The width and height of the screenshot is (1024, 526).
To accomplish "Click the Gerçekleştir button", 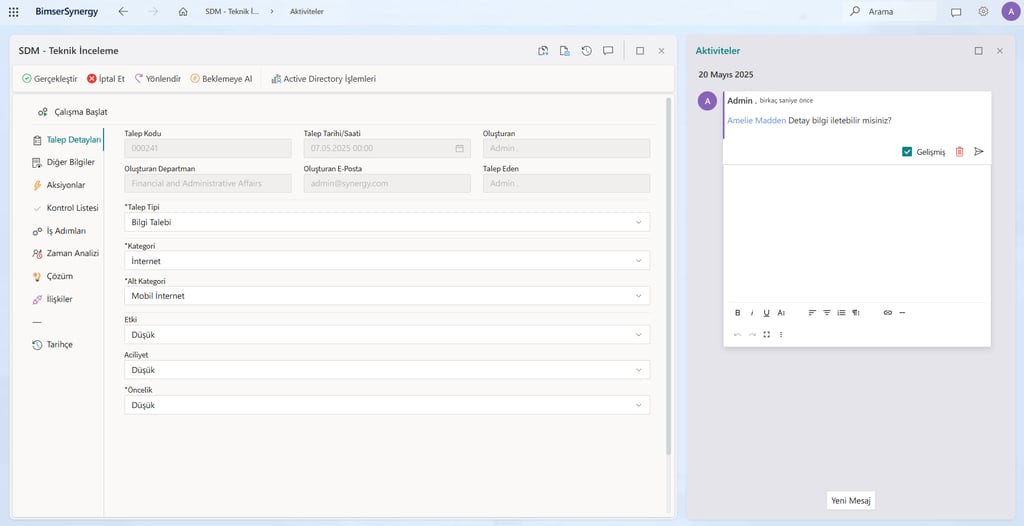I will click(x=50, y=78).
